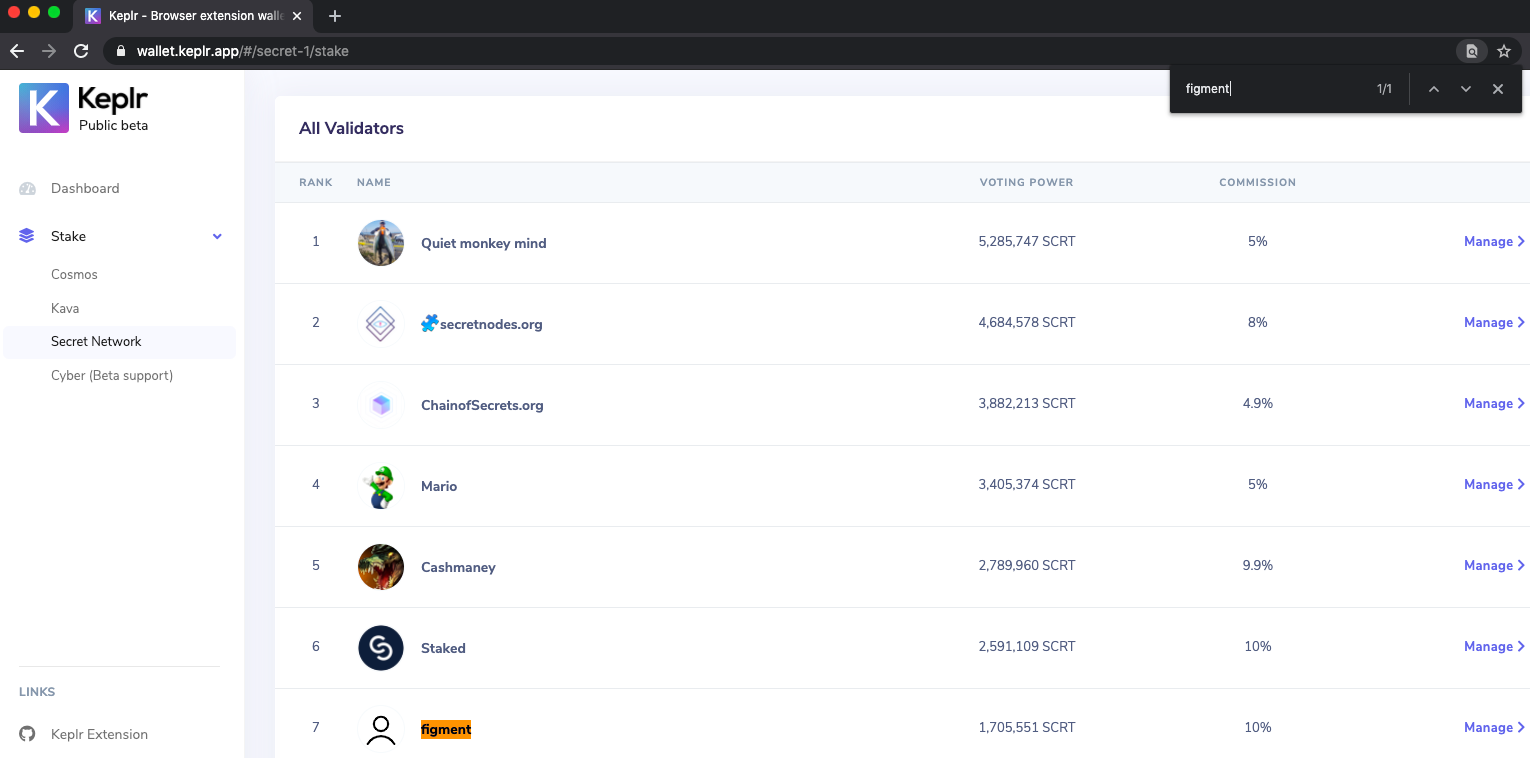The image size is (1530, 758).
Task: Select Kava staking chain
Action: click(x=65, y=308)
